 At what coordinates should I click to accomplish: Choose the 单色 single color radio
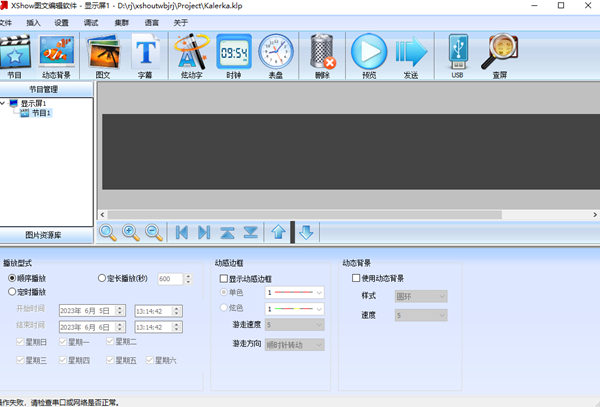(x=224, y=292)
